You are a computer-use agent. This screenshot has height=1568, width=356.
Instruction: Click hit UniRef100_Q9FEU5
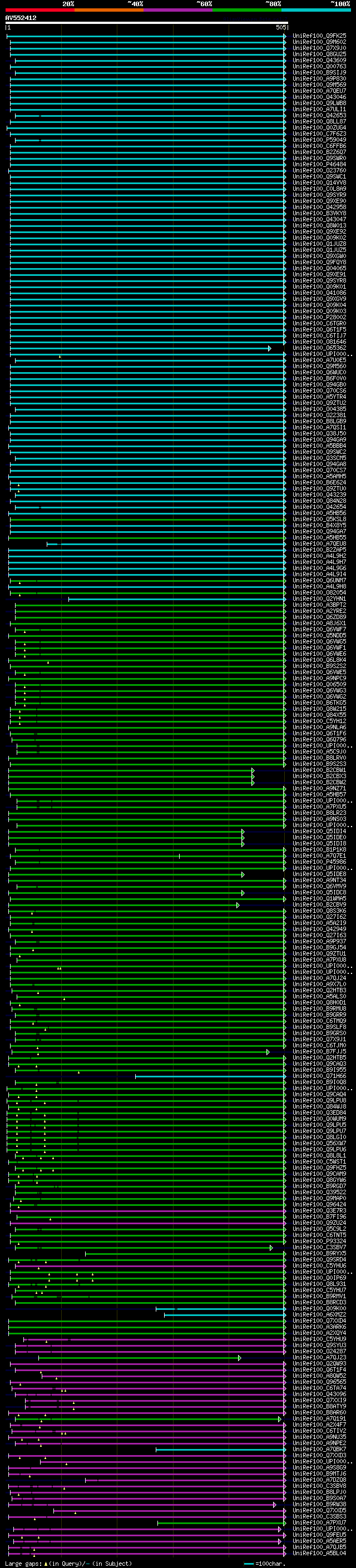(319, 1535)
